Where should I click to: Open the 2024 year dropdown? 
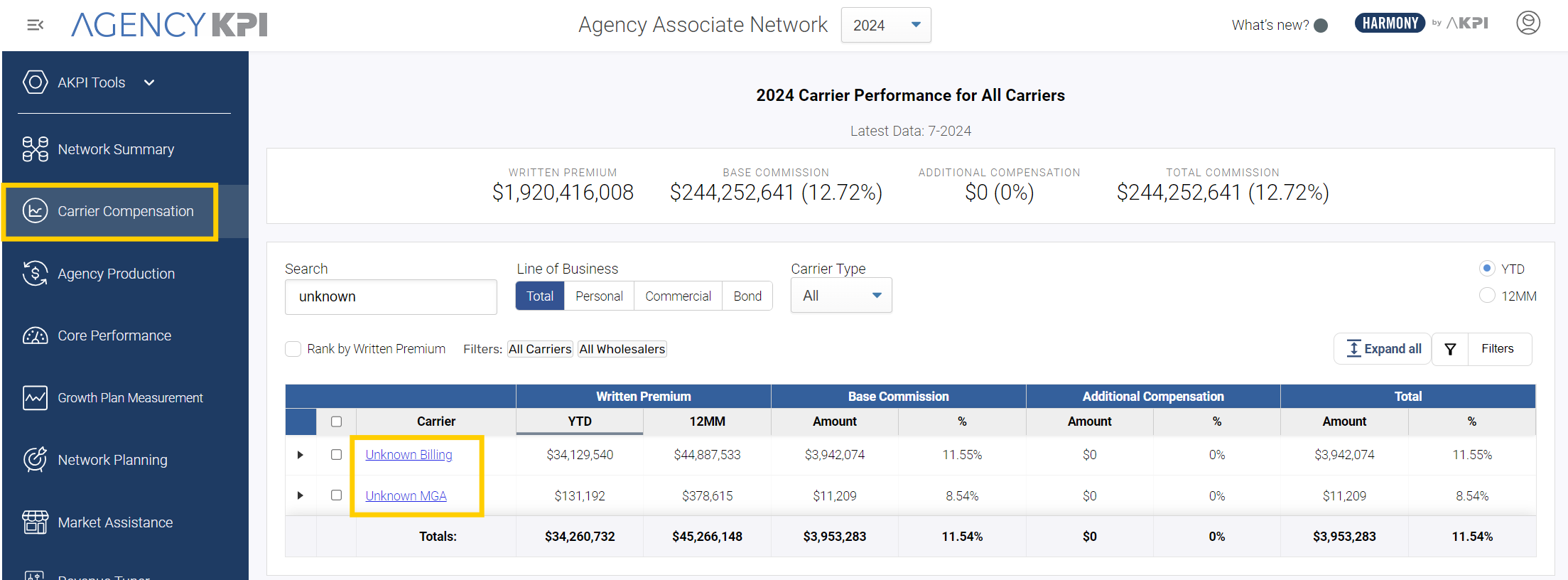885,25
